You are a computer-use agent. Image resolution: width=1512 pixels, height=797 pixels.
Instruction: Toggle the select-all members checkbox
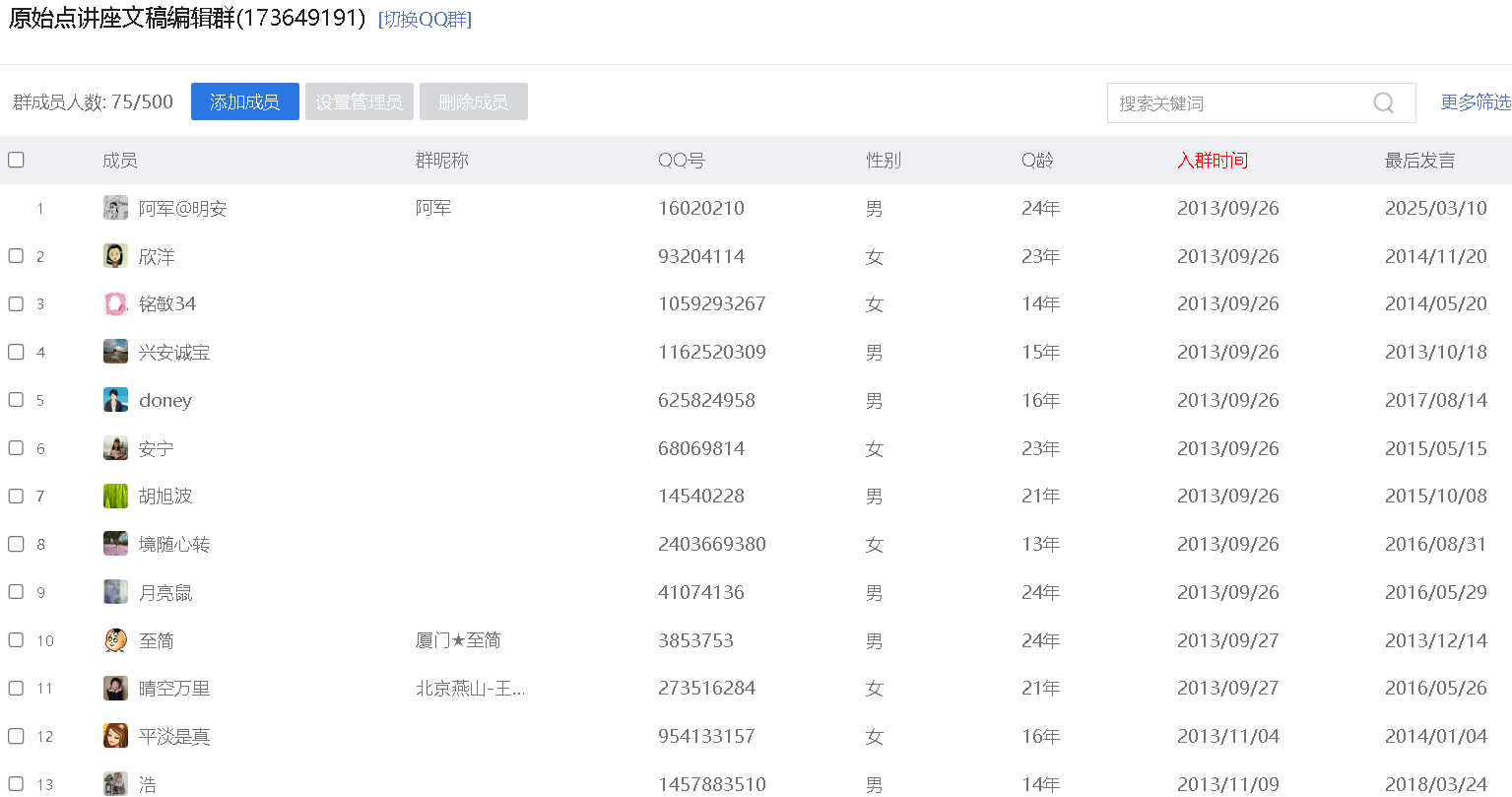pyautogui.click(x=16, y=160)
